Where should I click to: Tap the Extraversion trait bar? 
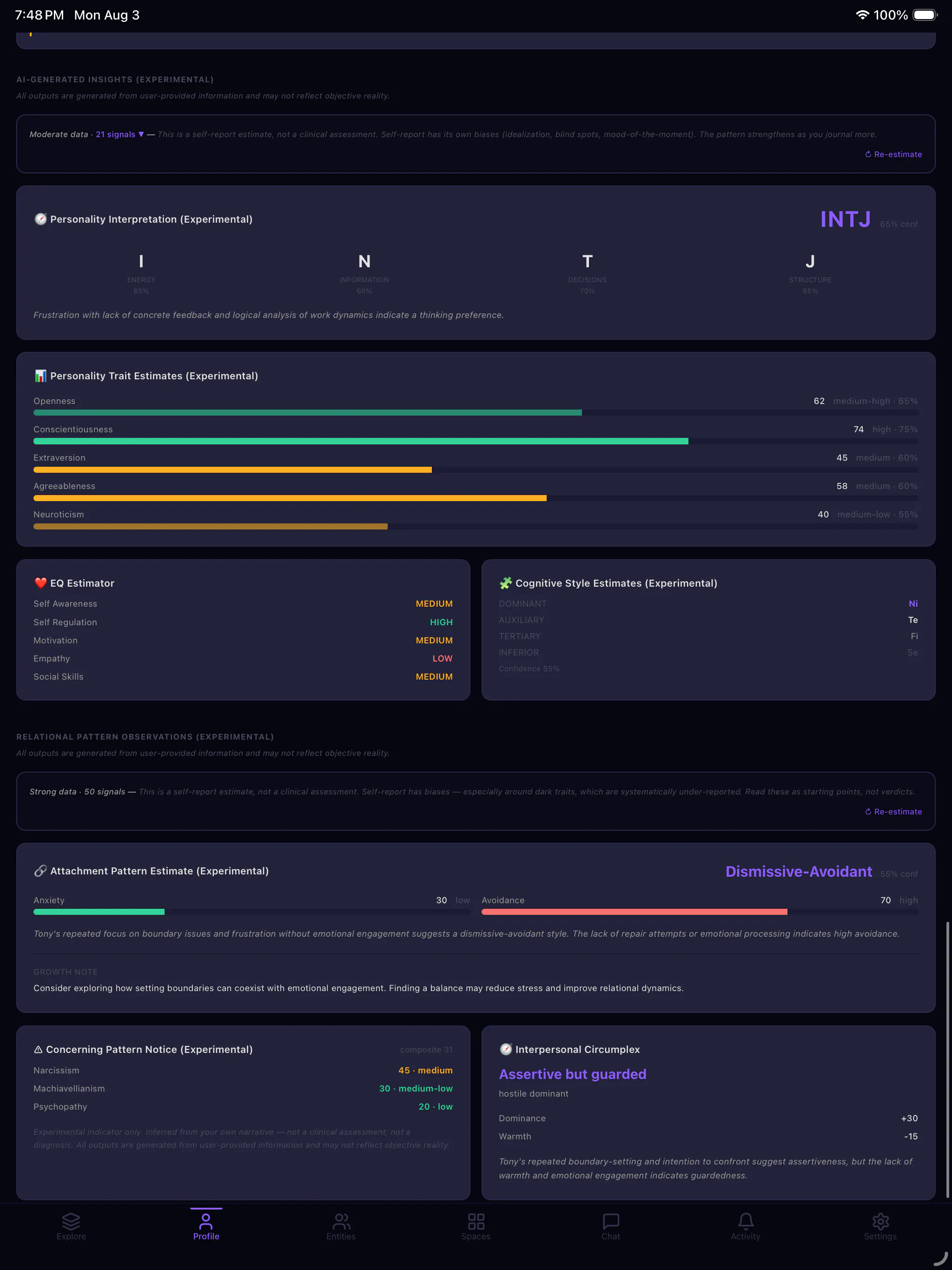476,470
